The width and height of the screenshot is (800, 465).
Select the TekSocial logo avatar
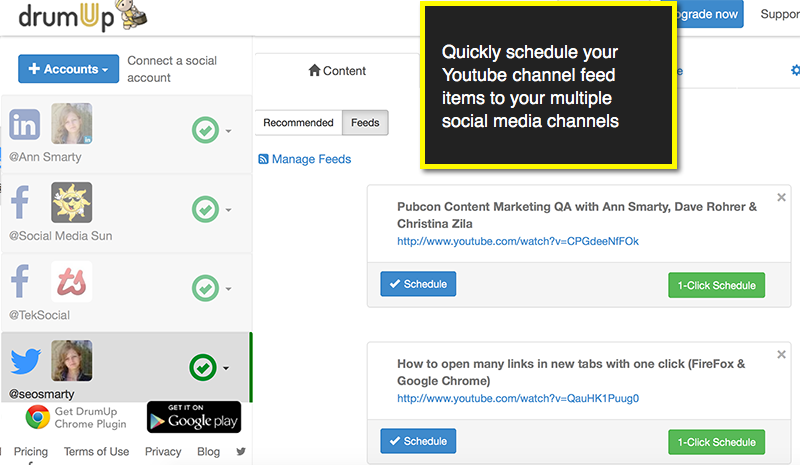pos(71,281)
